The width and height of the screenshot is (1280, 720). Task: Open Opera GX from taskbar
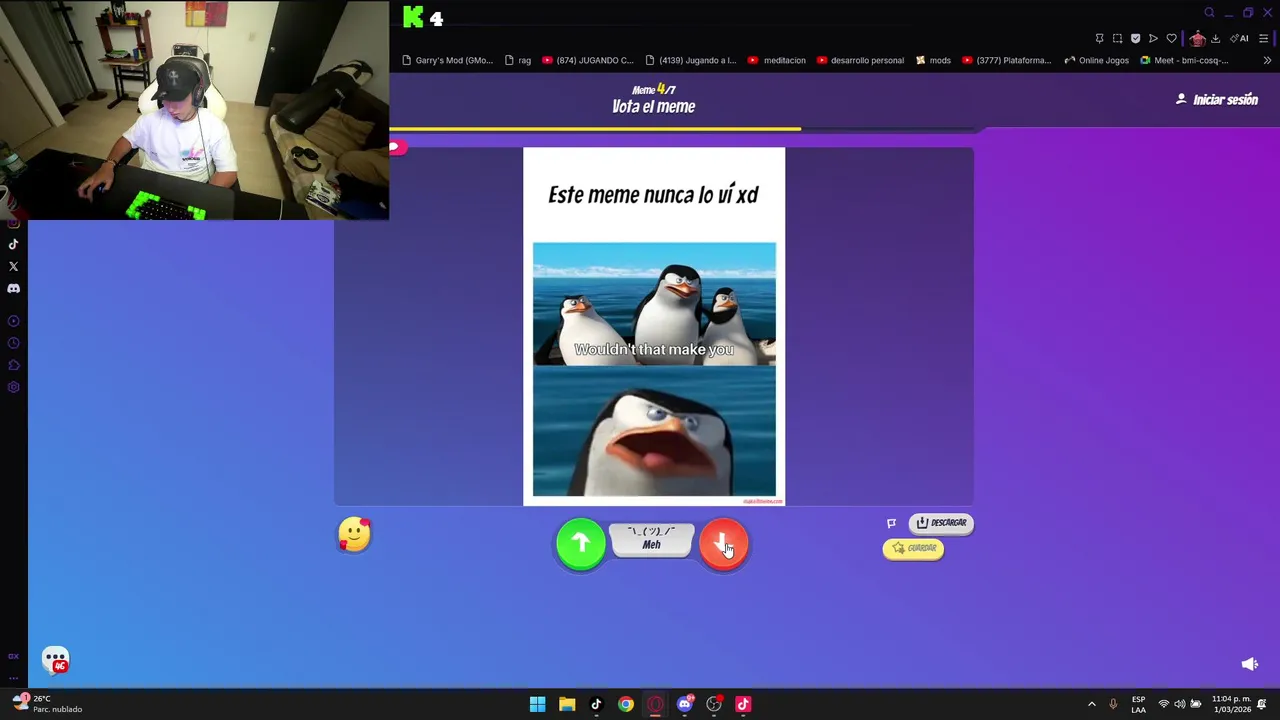tap(655, 704)
